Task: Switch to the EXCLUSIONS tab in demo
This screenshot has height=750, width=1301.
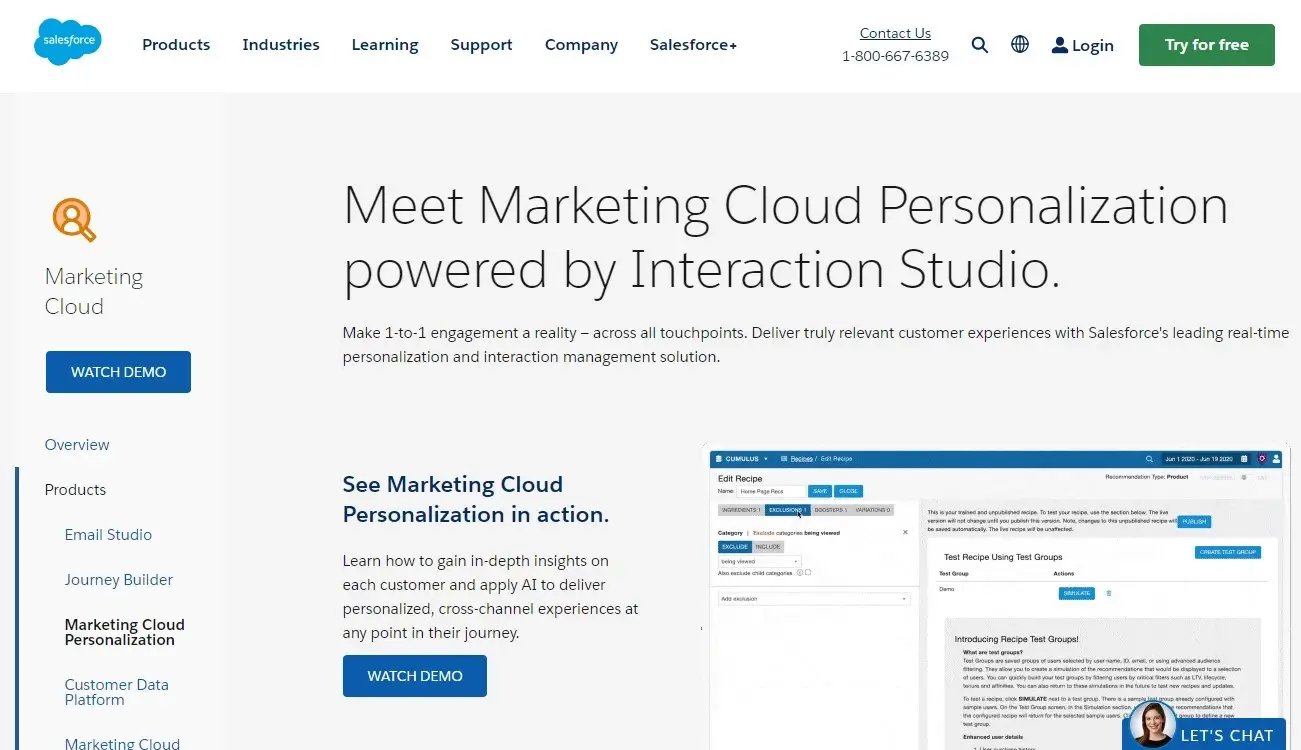Action: tap(787, 510)
